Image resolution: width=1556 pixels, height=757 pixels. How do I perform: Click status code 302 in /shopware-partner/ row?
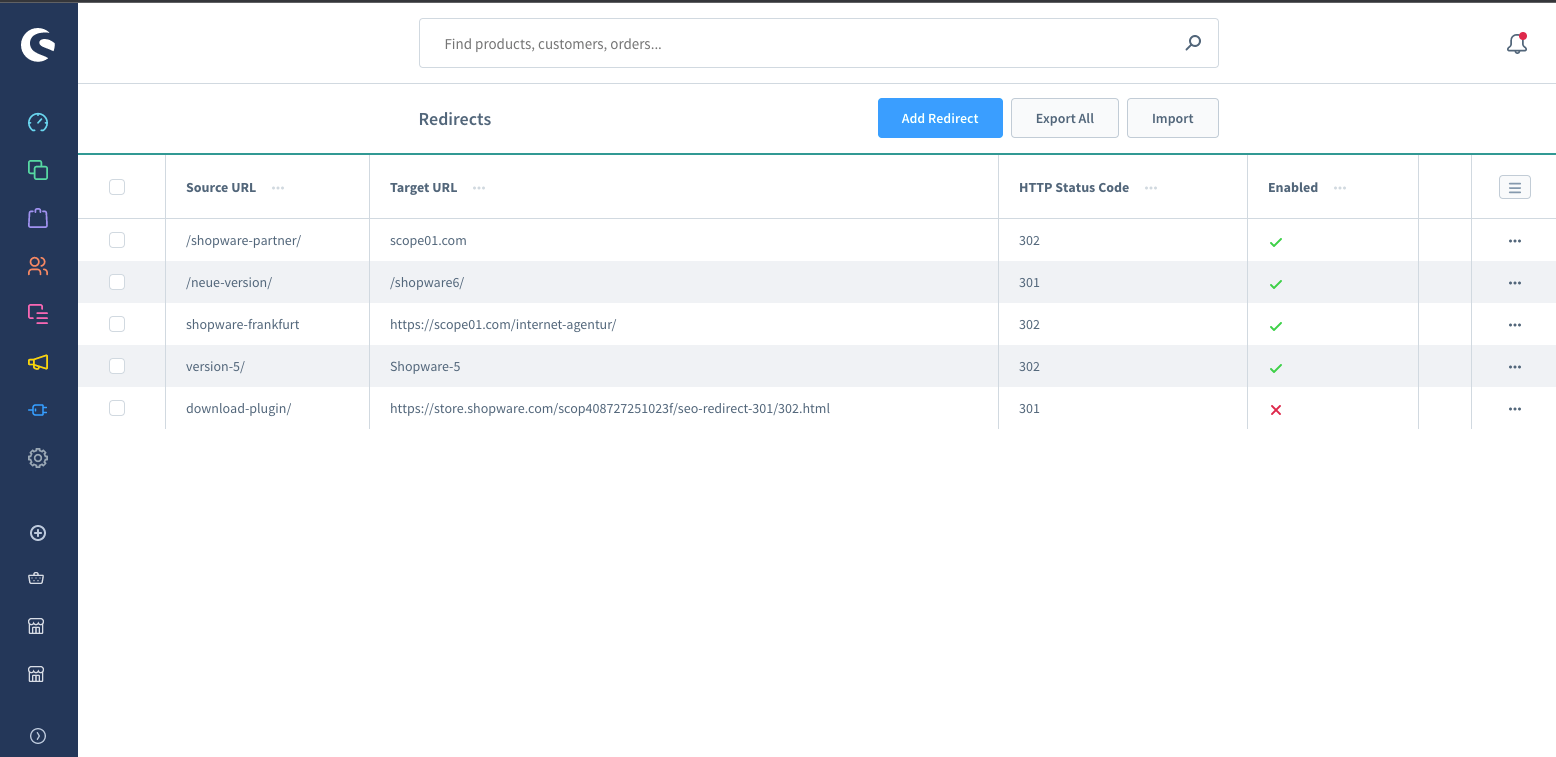pos(1029,241)
